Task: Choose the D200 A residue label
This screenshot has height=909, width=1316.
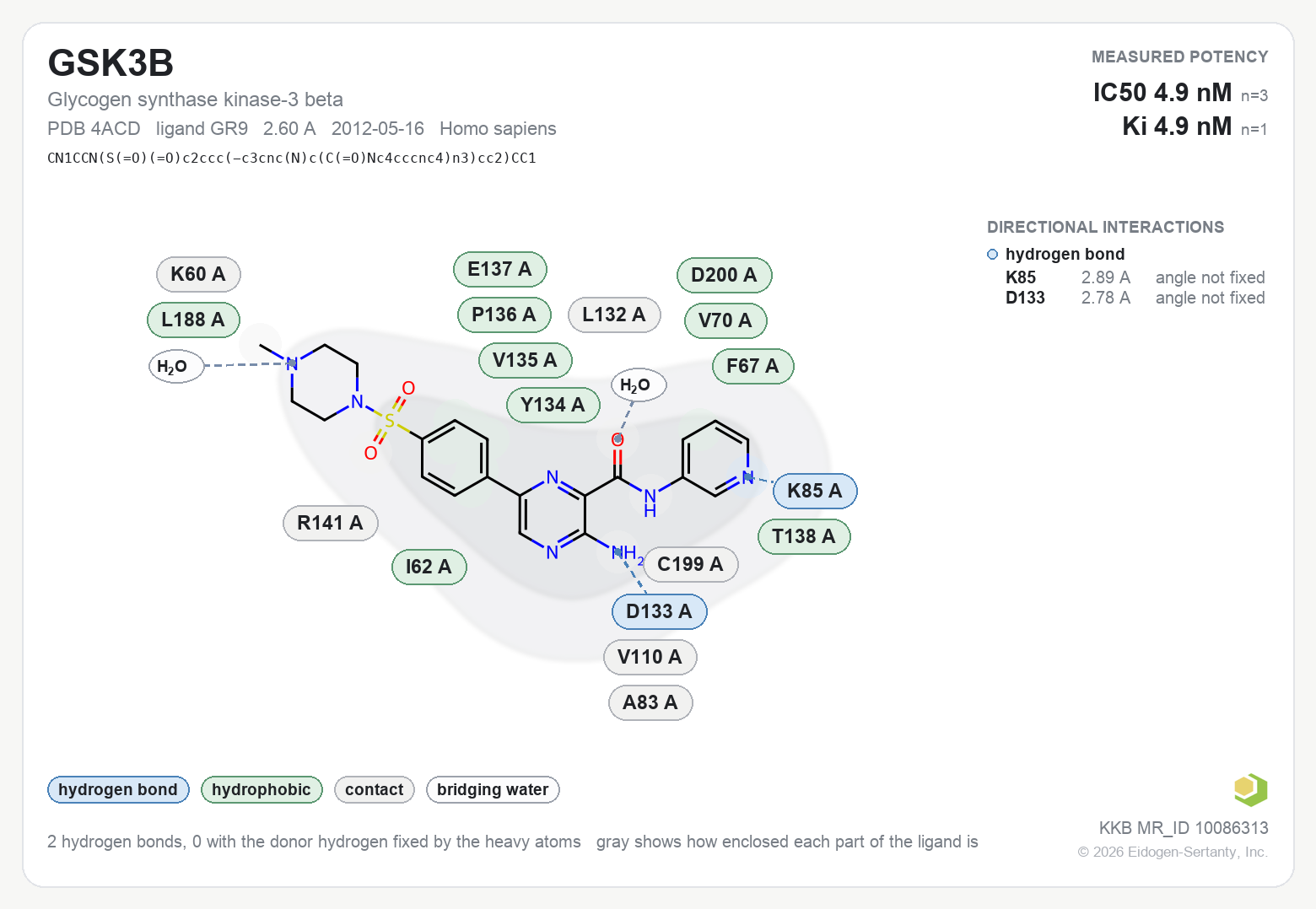Action: coord(725,275)
